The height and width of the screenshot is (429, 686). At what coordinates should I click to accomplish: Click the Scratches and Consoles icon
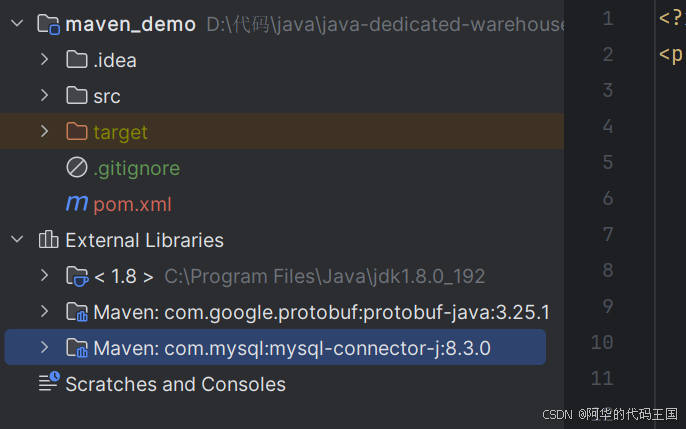click(x=49, y=384)
